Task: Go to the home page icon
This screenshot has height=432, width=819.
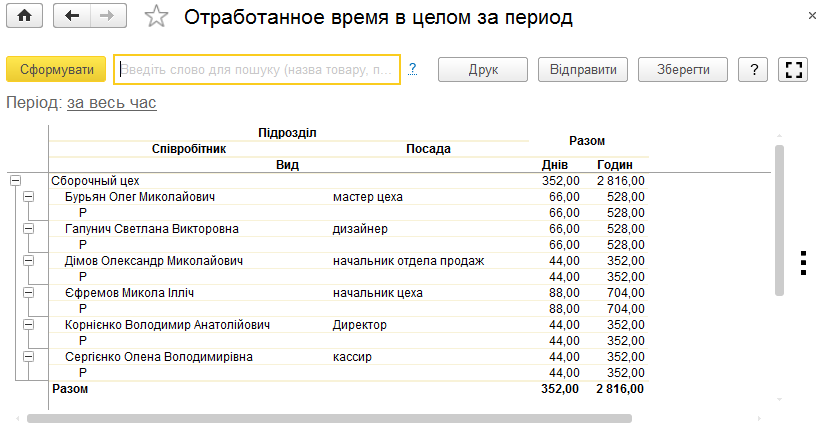Action: pyautogui.click(x=24, y=16)
